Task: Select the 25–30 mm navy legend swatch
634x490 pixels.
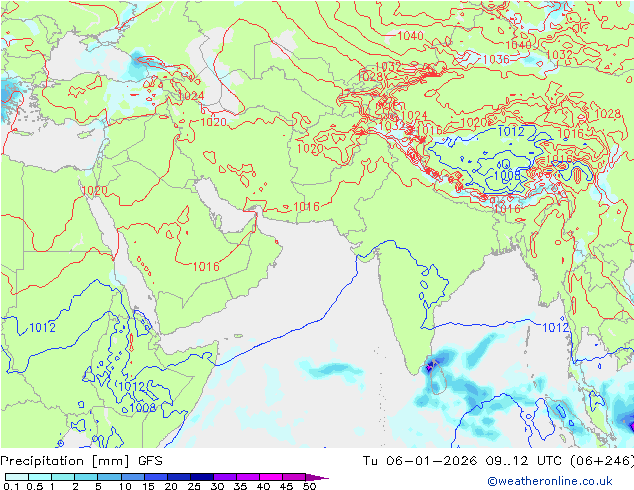Action: 202,477
